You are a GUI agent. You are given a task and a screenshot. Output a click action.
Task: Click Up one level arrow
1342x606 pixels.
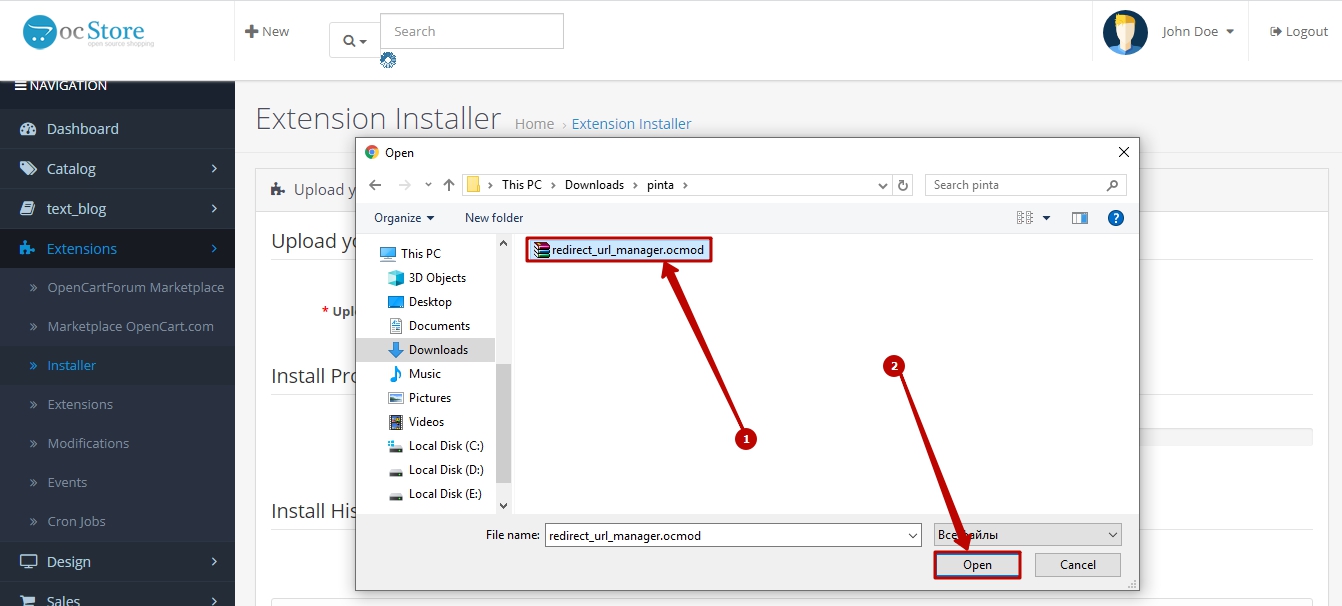click(x=449, y=185)
